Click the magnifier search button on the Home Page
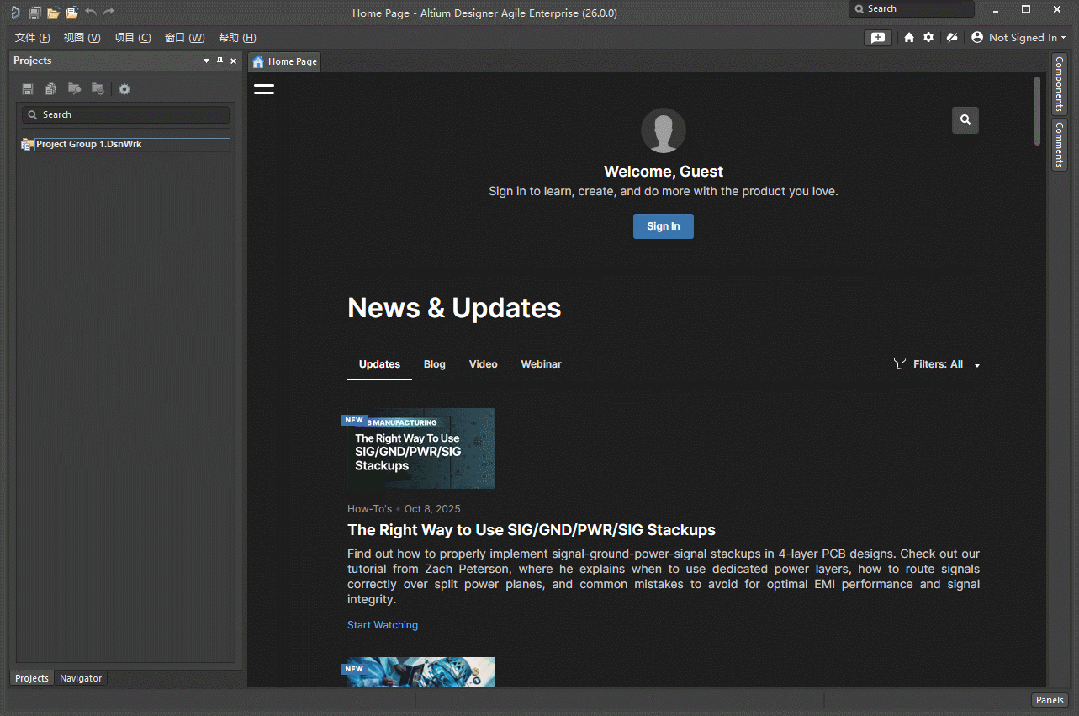Screen dimensions: 1079x716 965,120
